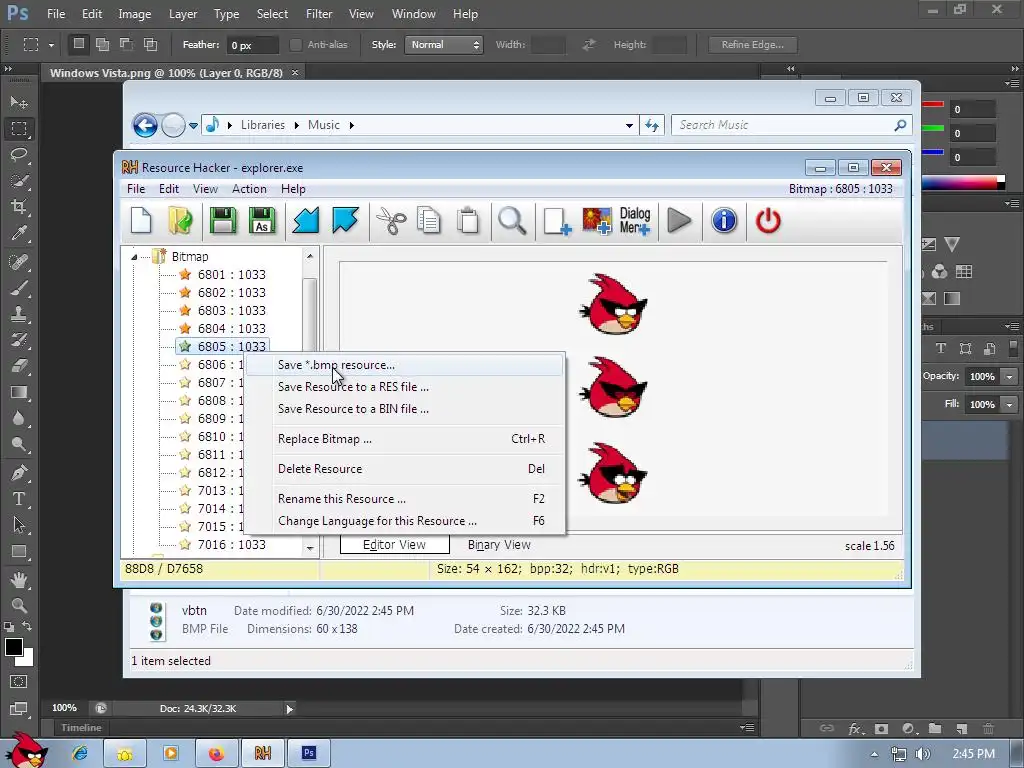1024x768 pixels.
Task: Click the Refine Edge button
Action: click(752, 44)
